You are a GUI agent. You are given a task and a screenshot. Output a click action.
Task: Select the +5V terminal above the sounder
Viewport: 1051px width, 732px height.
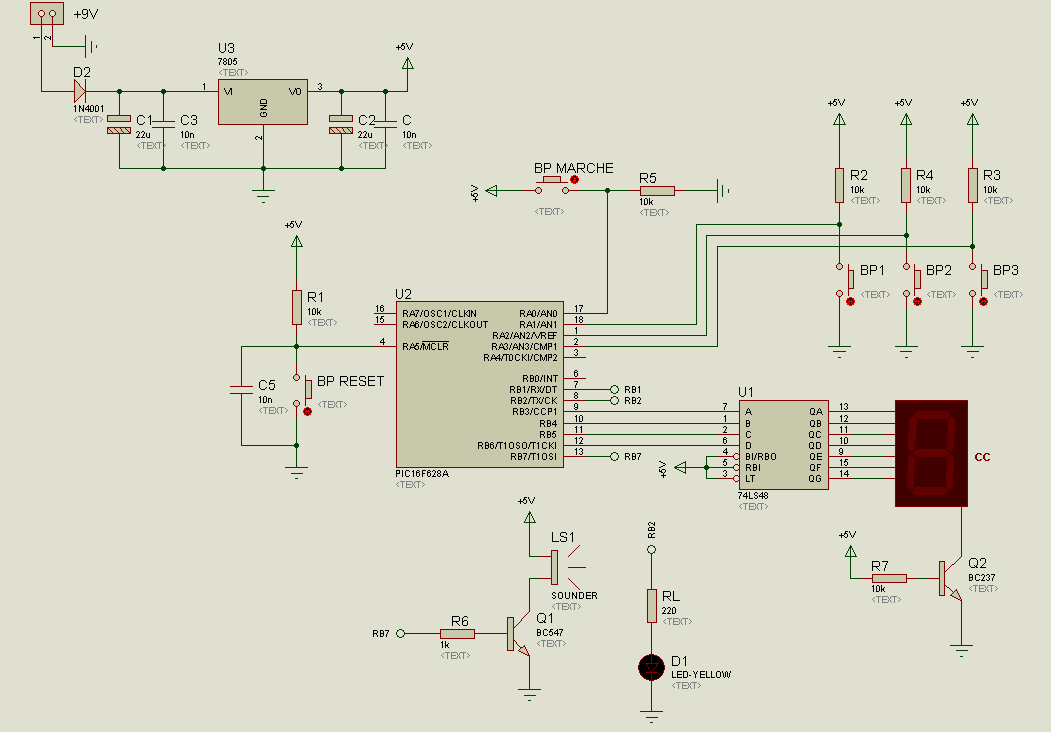530,517
